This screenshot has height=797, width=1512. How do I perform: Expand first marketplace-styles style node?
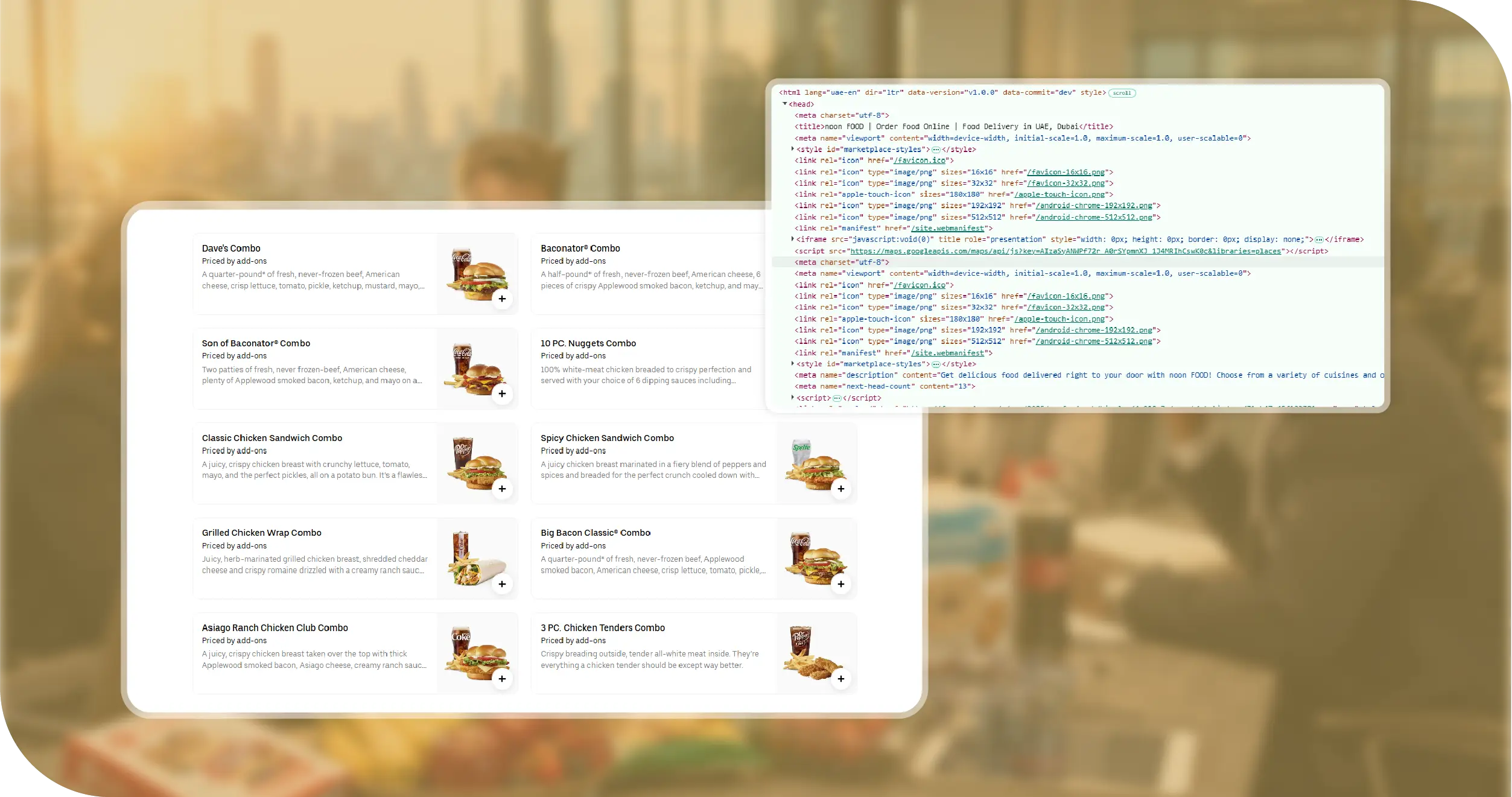[793, 149]
